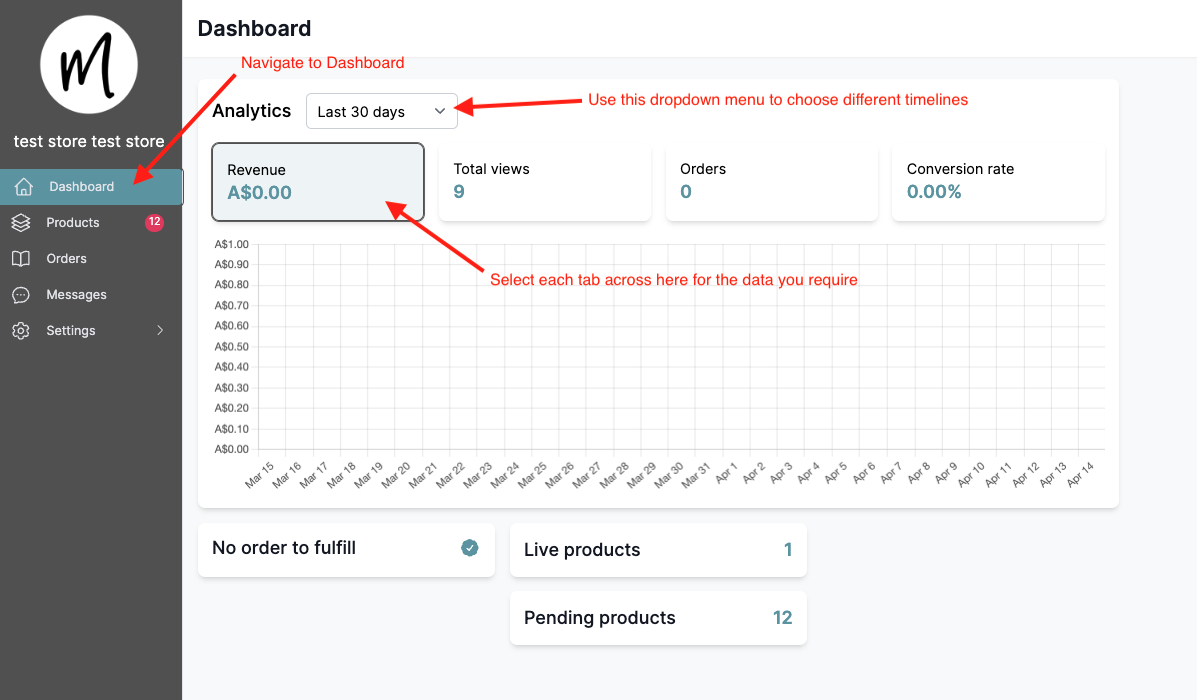Screen dimensions: 1197x700
Task: Select the Conversion rate tab
Action: 998,182
